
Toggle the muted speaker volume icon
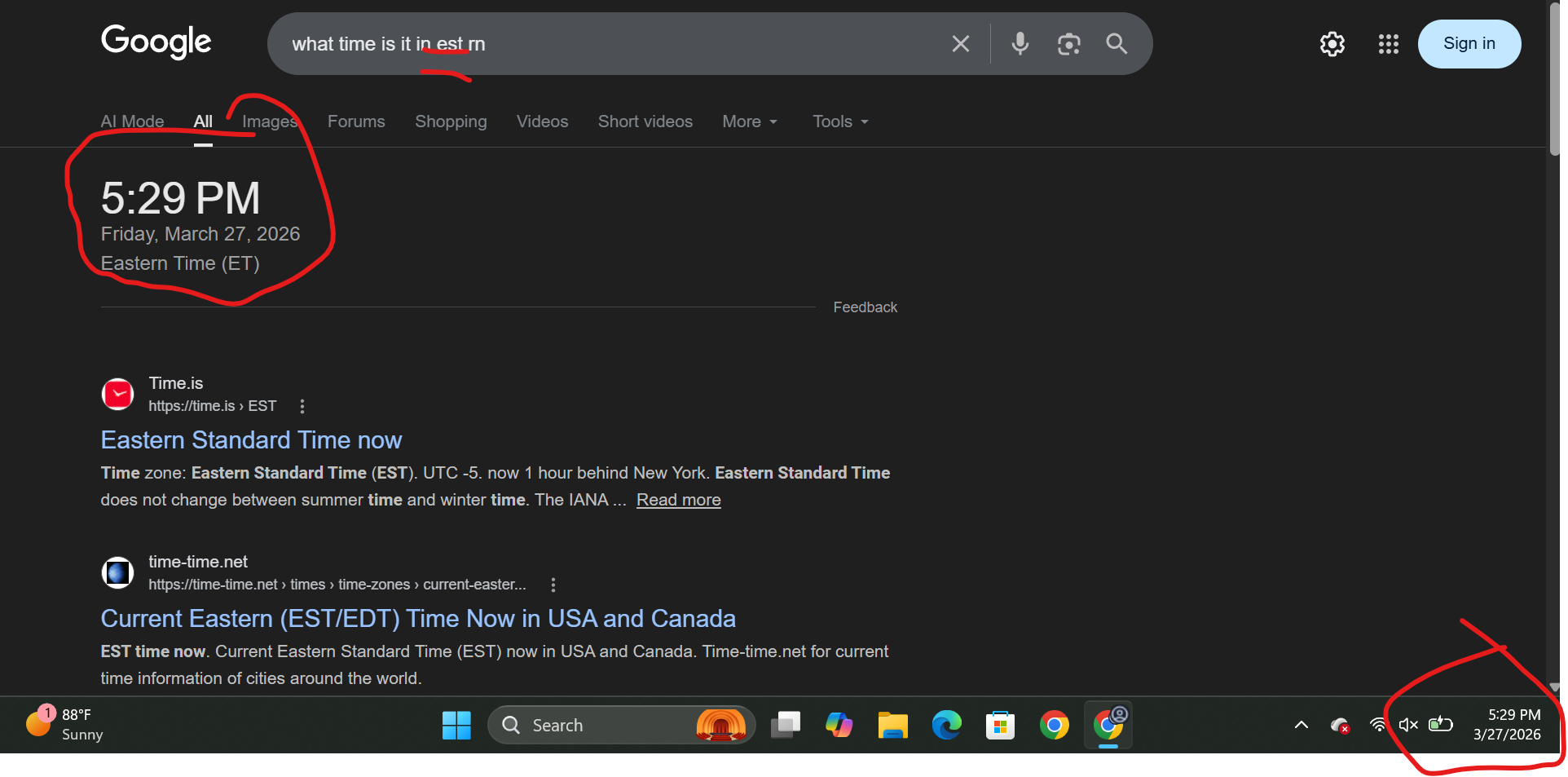click(1407, 725)
